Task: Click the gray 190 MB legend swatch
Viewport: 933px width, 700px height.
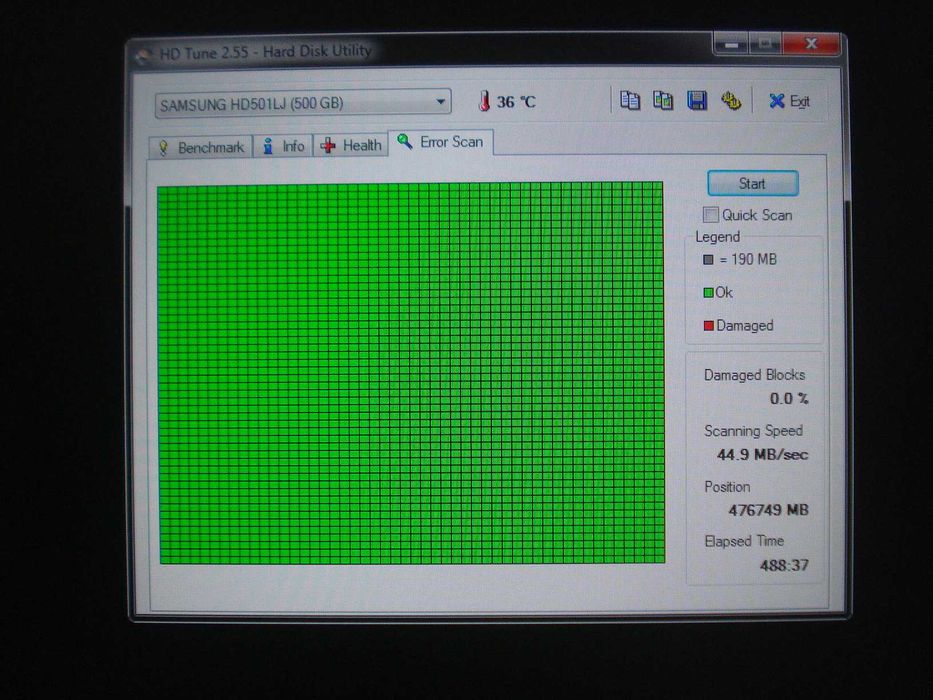Action: click(708, 260)
